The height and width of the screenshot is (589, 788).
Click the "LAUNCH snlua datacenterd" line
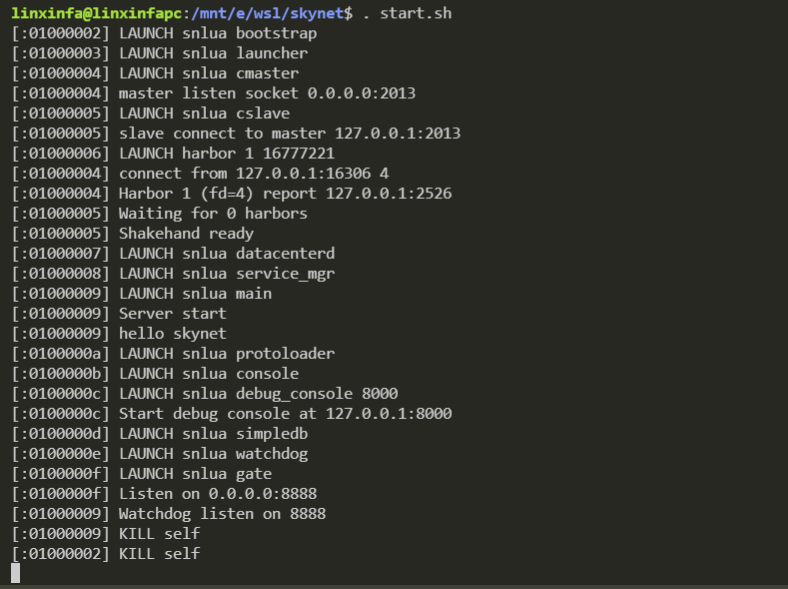pyautogui.click(x=226, y=253)
